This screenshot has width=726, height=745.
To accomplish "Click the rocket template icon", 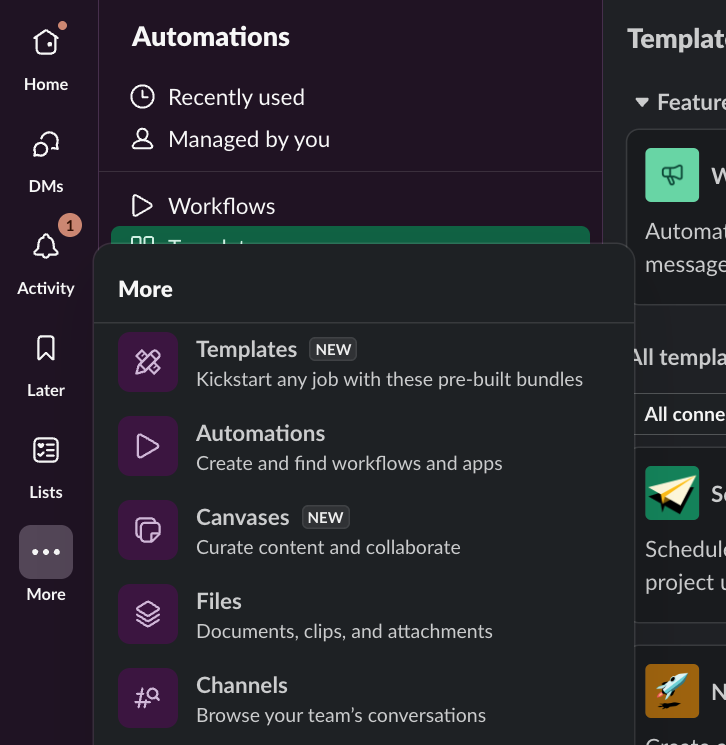I will pyautogui.click(x=672, y=691).
